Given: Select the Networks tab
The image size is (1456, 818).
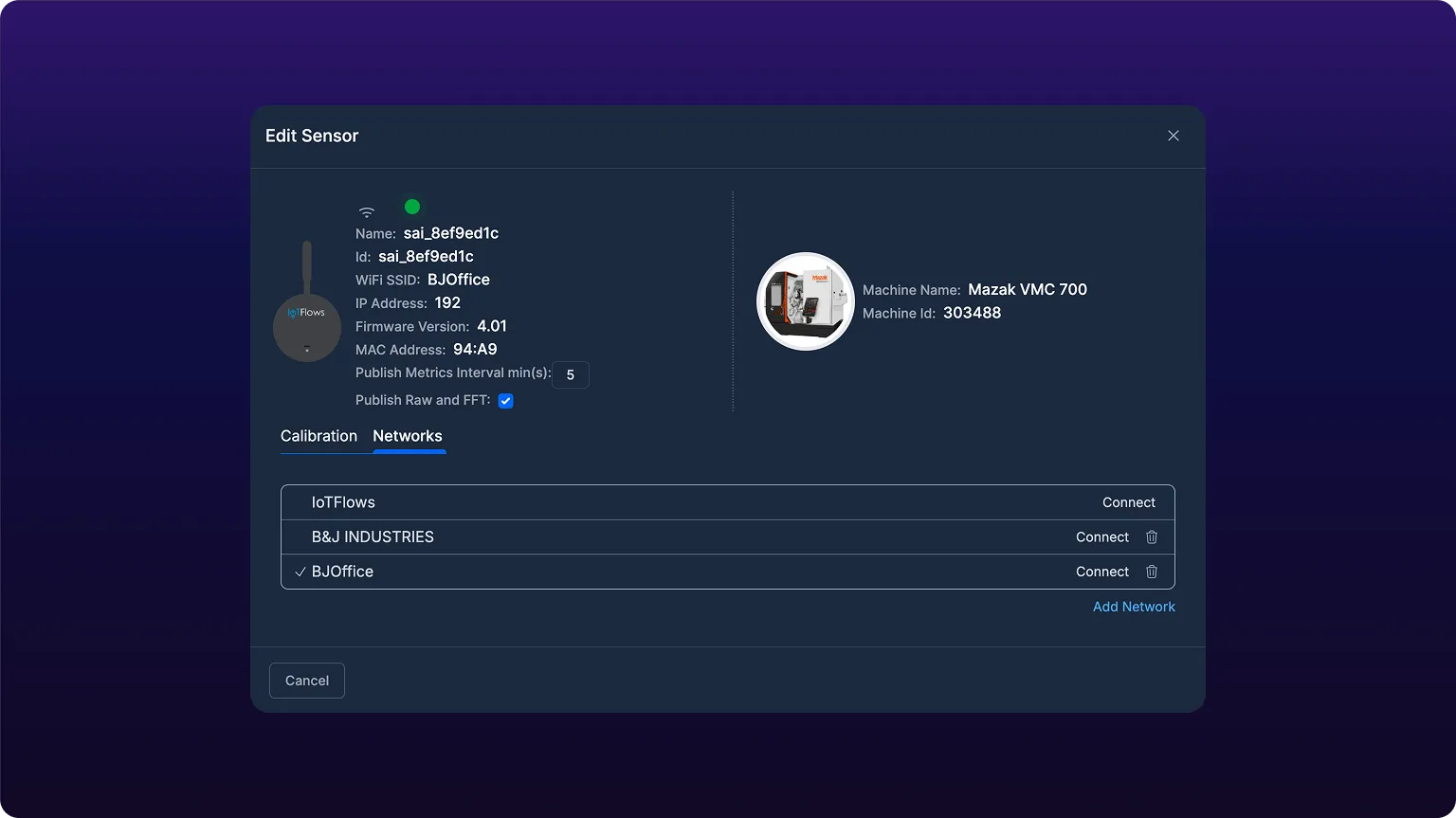Looking at the screenshot, I should 408,436.
